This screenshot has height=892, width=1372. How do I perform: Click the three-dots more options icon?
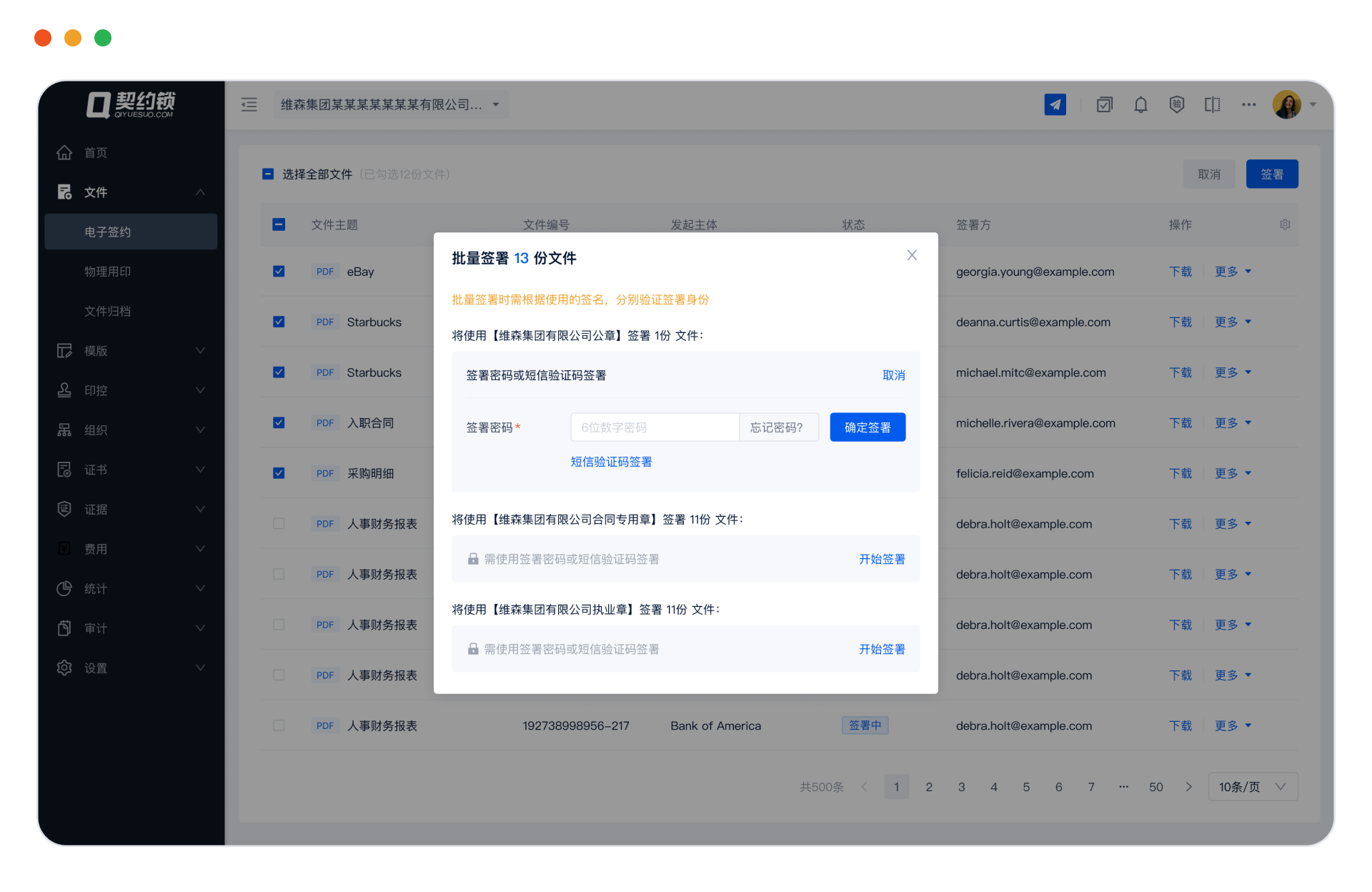click(1248, 104)
